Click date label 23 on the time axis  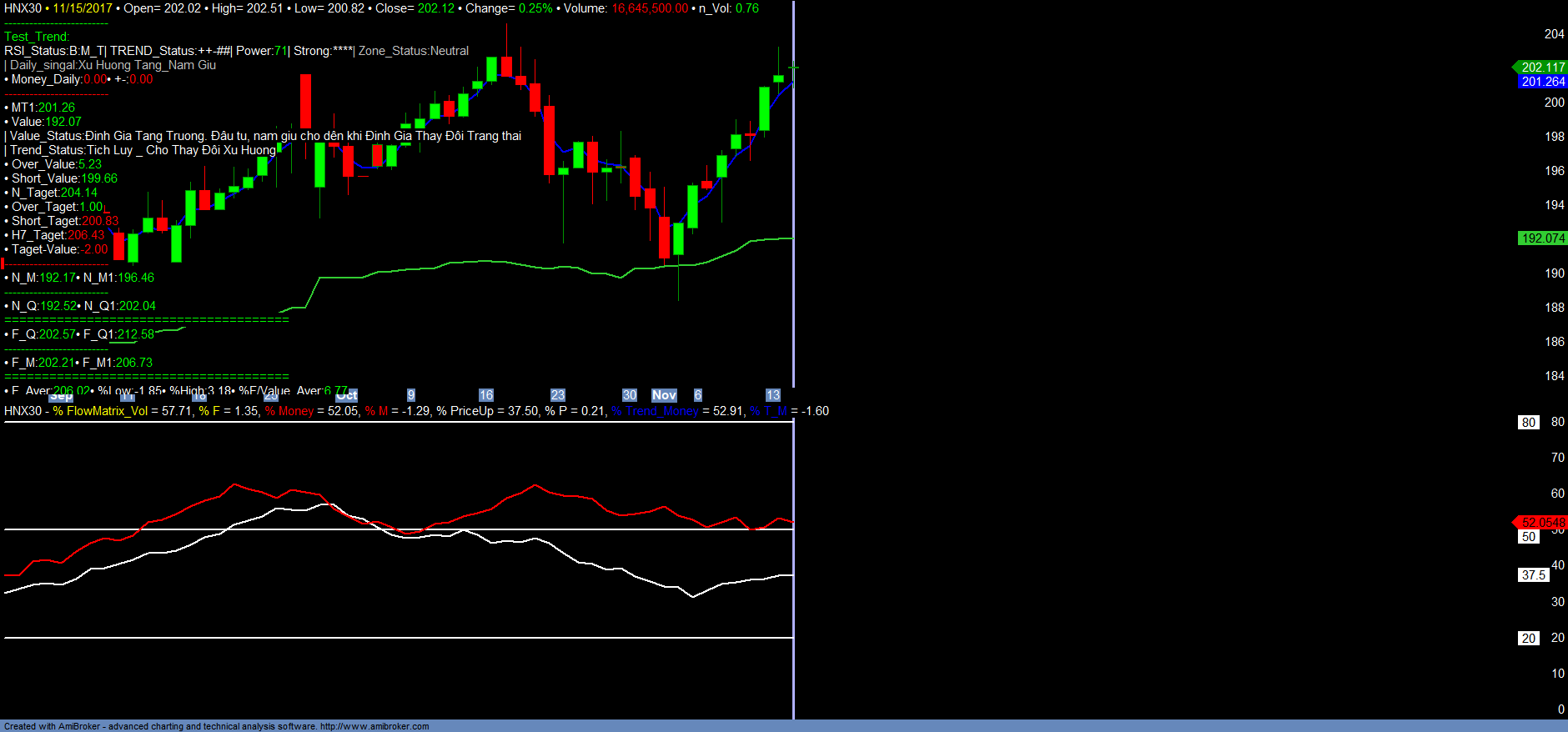[558, 395]
